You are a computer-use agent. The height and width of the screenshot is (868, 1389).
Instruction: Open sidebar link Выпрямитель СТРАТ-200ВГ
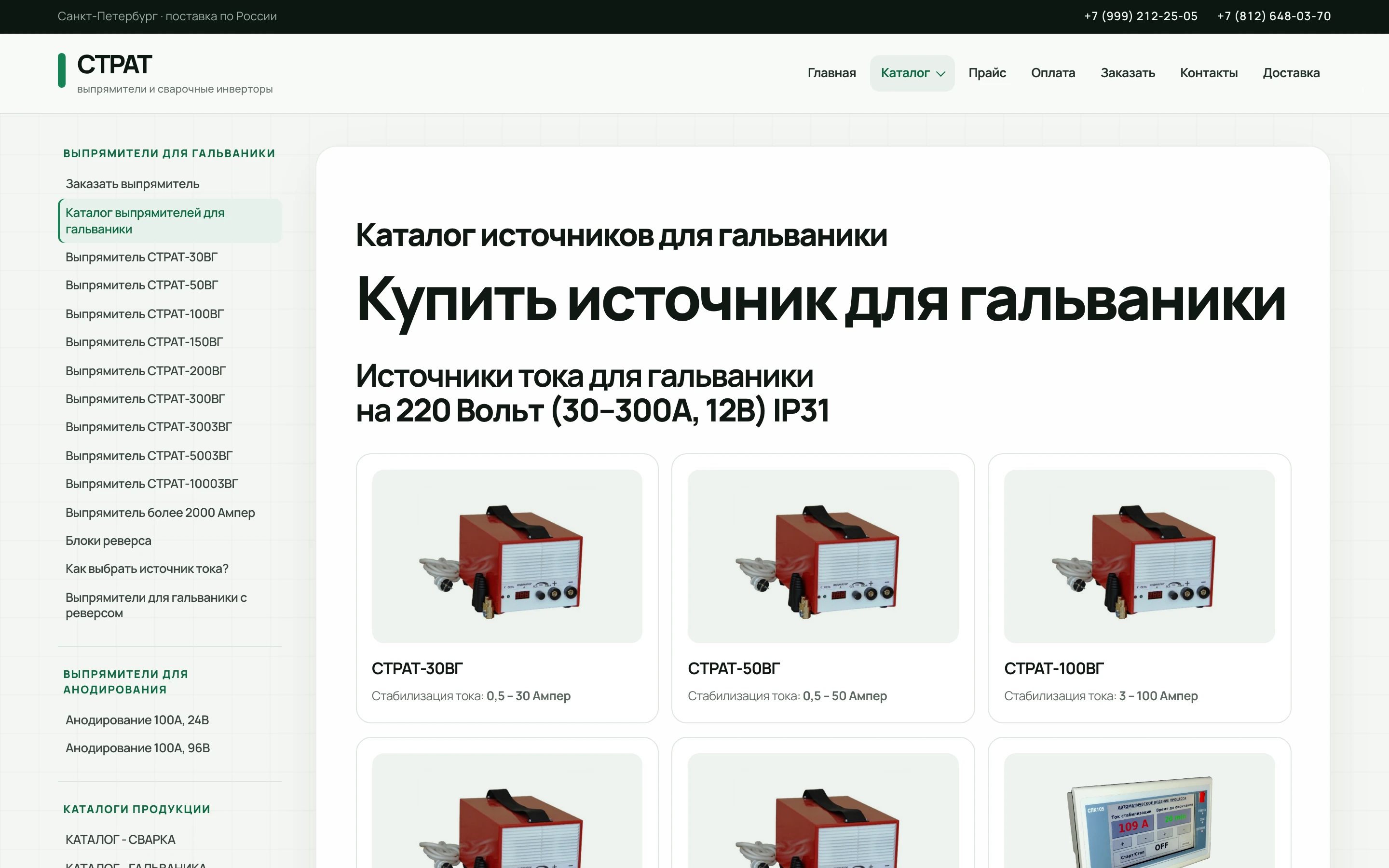tap(170, 371)
